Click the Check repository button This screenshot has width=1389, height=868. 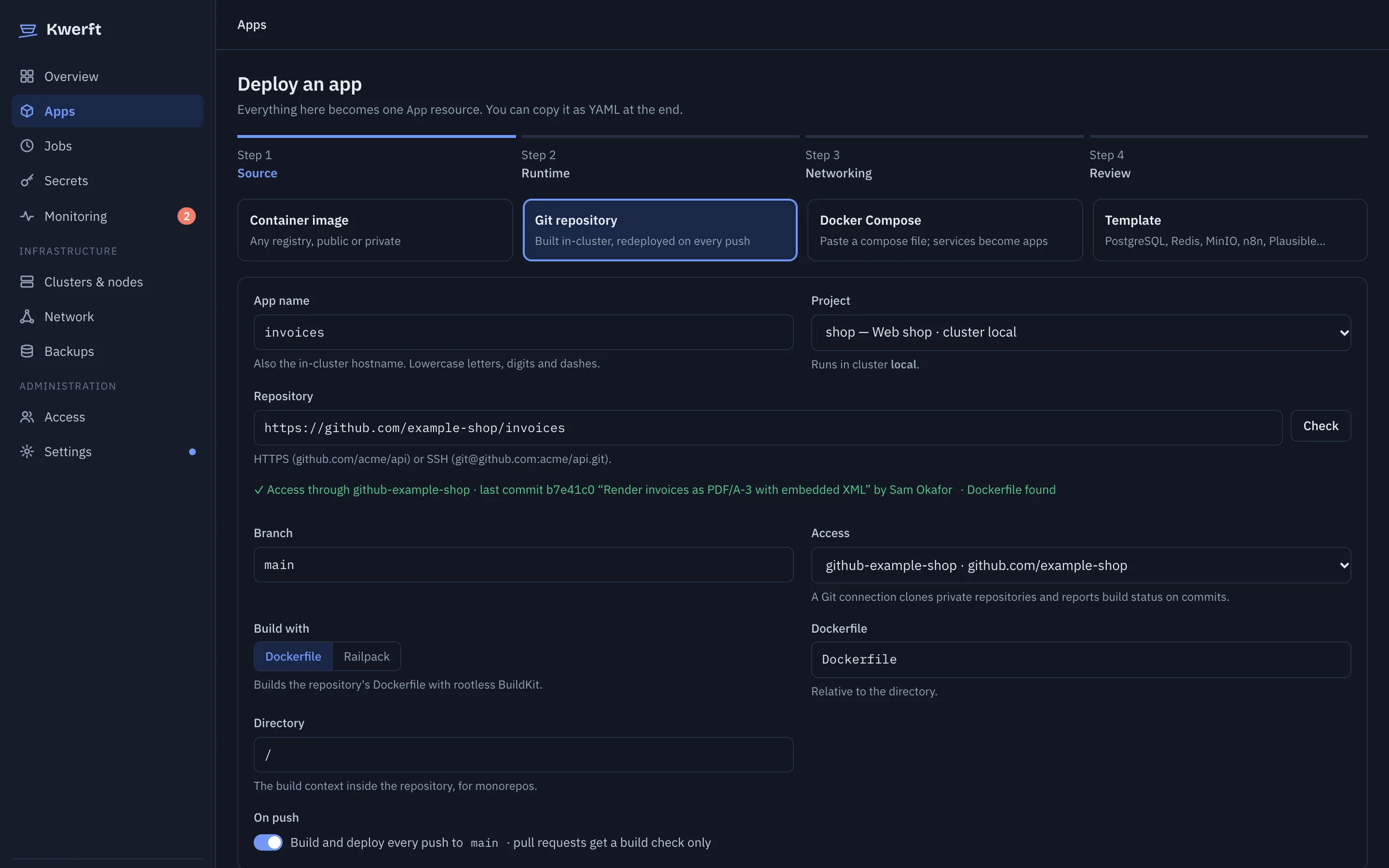(x=1321, y=426)
